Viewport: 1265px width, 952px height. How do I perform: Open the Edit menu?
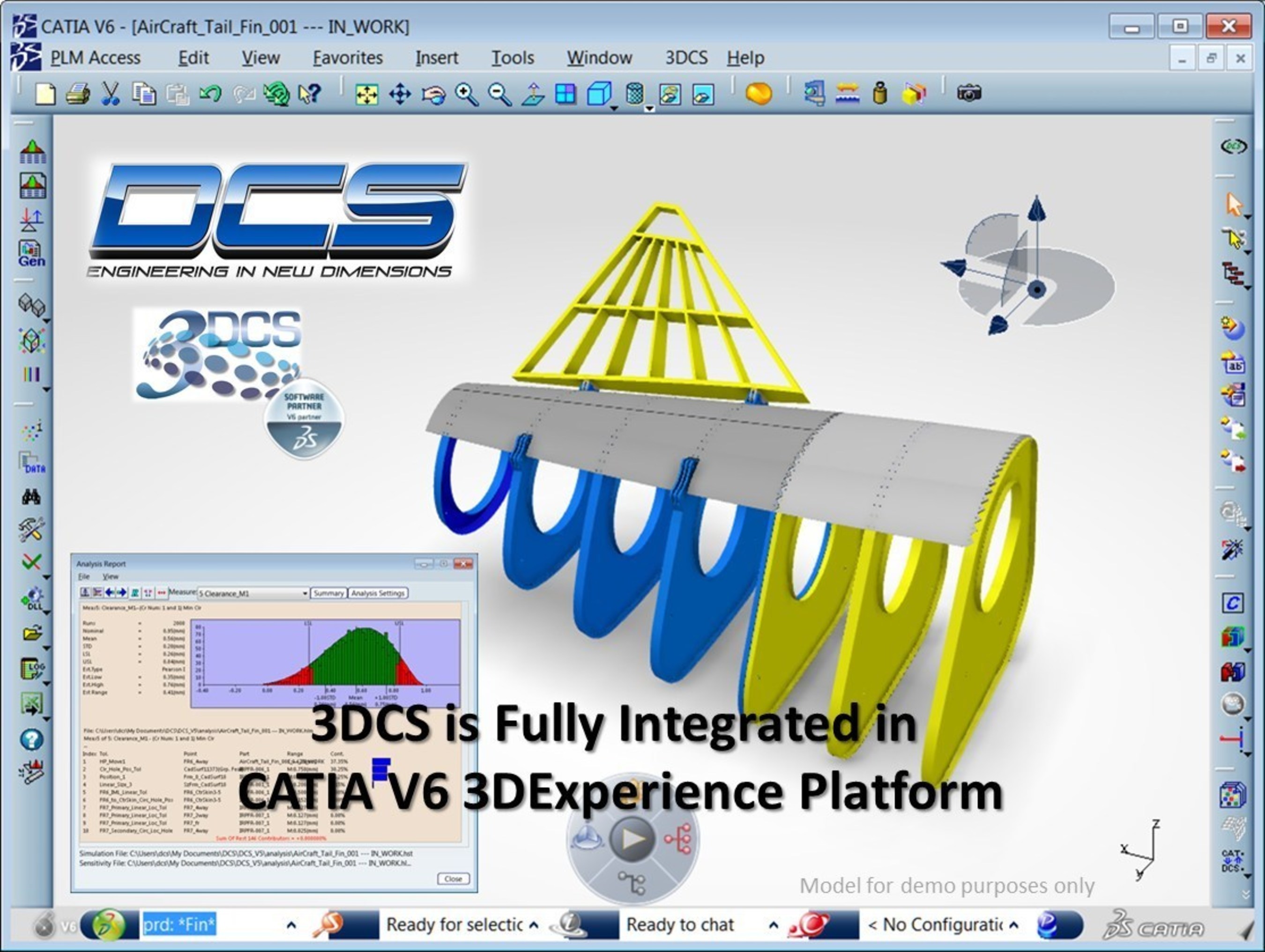[x=193, y=58]
